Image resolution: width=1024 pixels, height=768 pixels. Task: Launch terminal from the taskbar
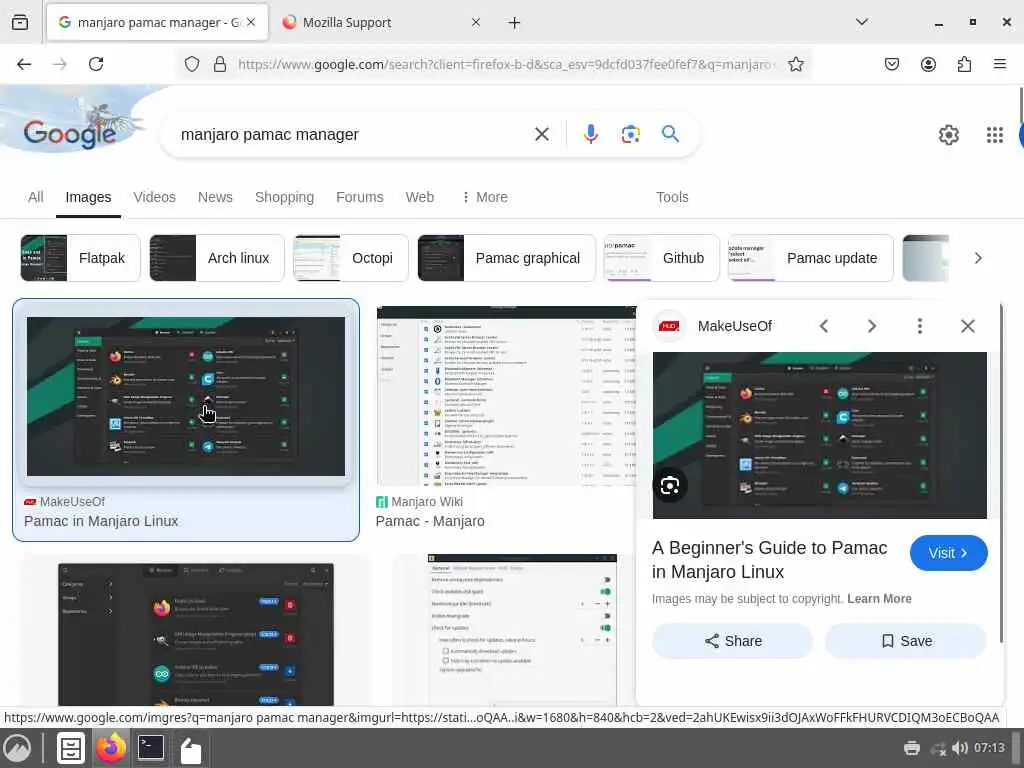(151, 748)
